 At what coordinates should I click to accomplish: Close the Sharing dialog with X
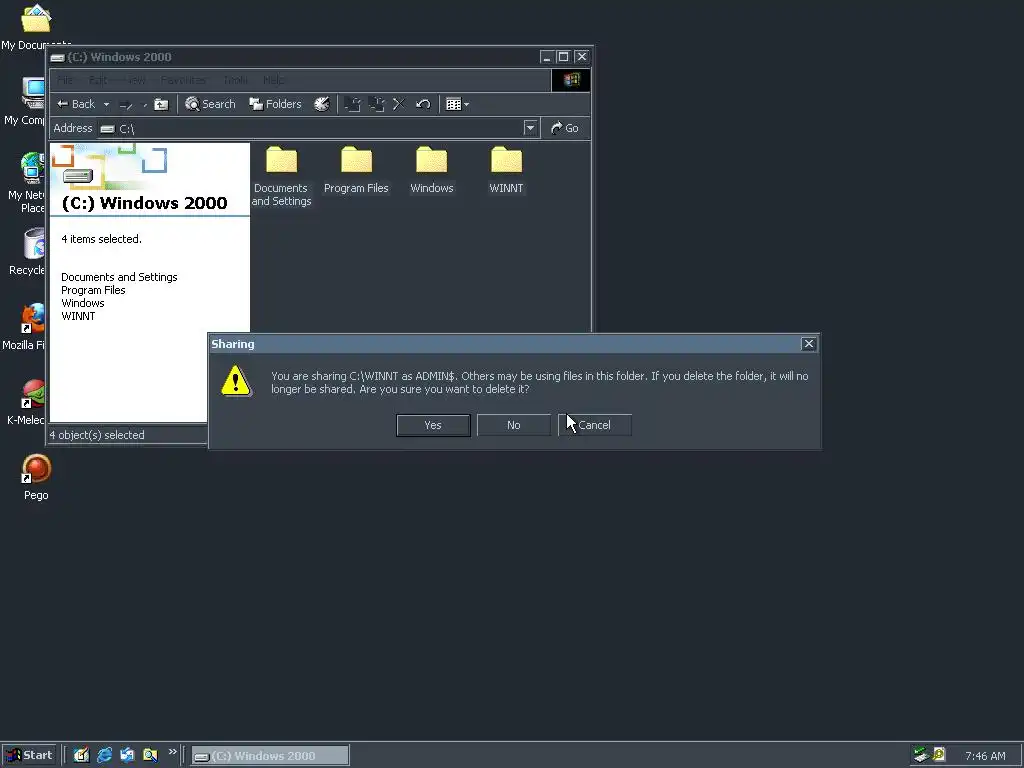[x=808, y=344]
